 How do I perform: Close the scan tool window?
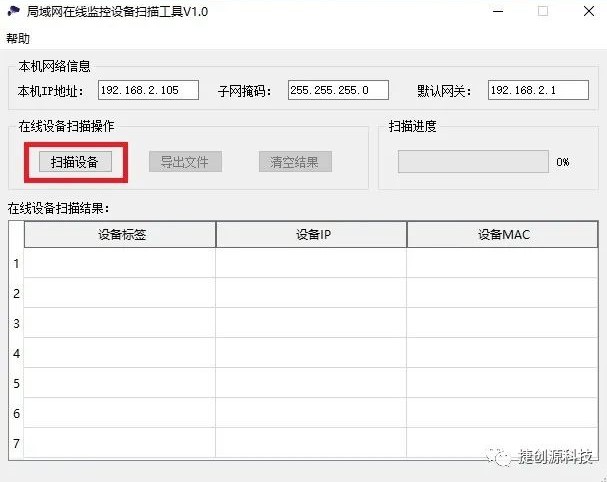pyautogui.click(x=589, y=11)
